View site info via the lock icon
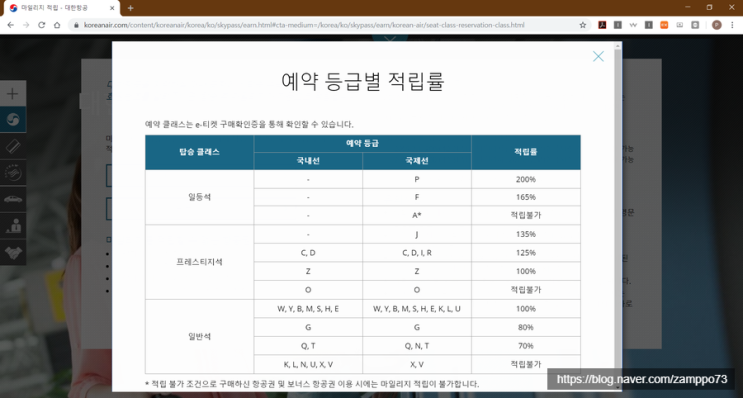 click(77, 25)
